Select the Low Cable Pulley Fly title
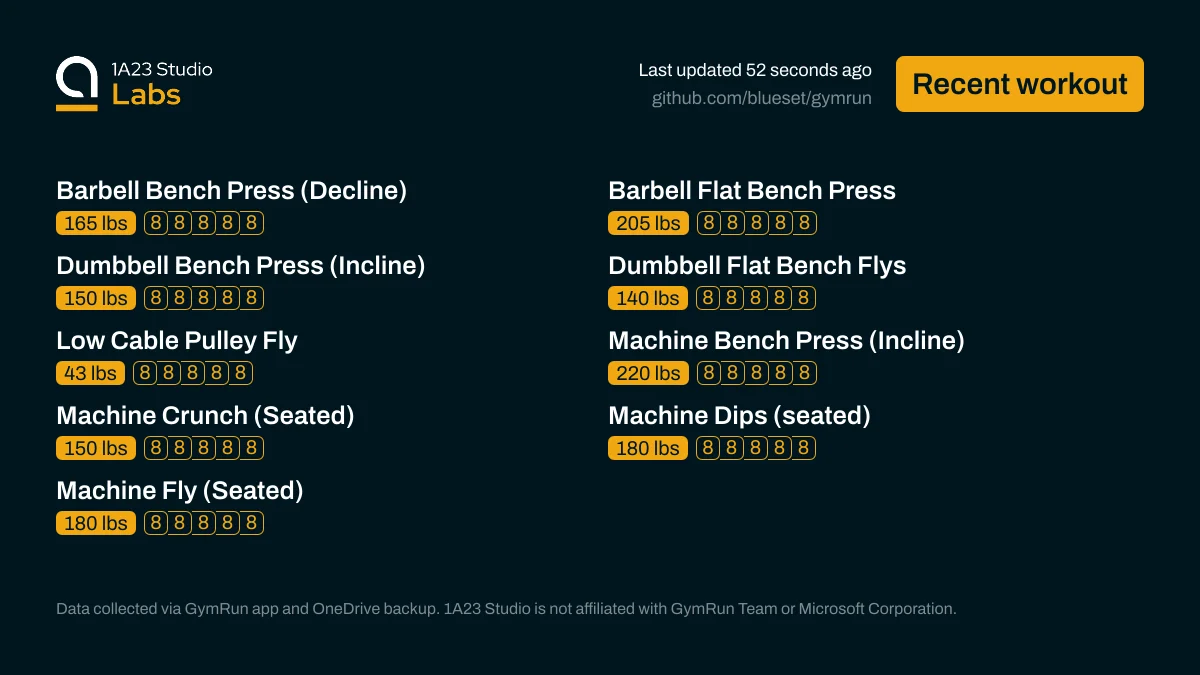This screenshot has height=675, width=1200. click(177, 340)
